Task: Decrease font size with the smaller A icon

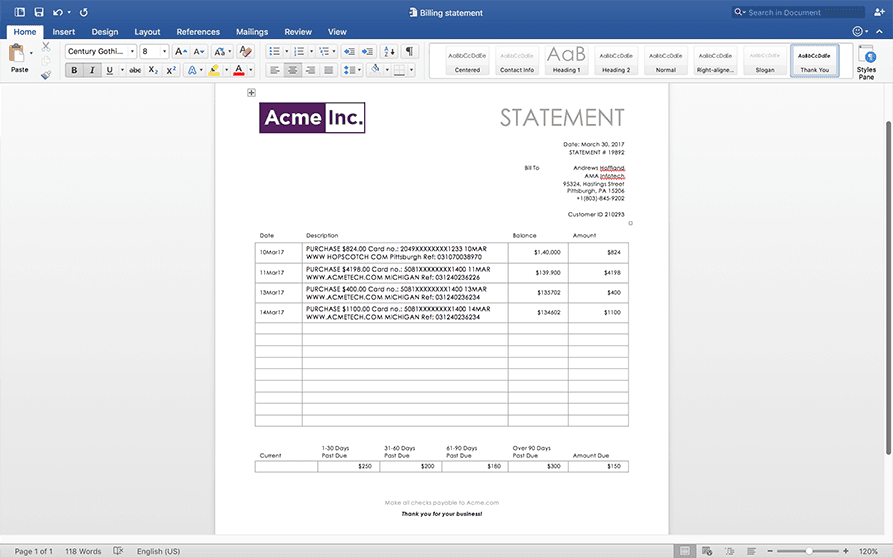Action: 198,51
